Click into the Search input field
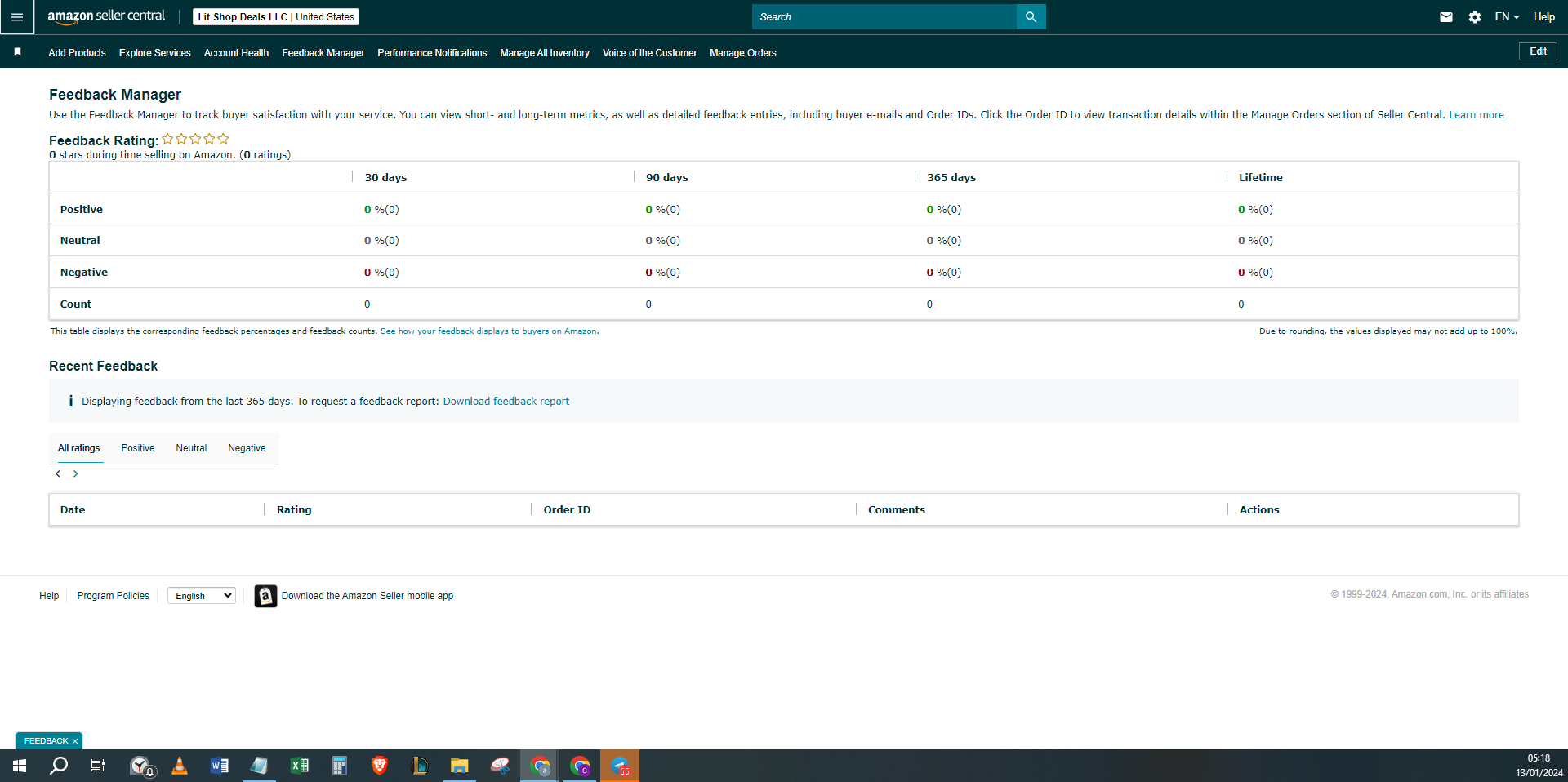1568x782 pixels. point(884,16)
